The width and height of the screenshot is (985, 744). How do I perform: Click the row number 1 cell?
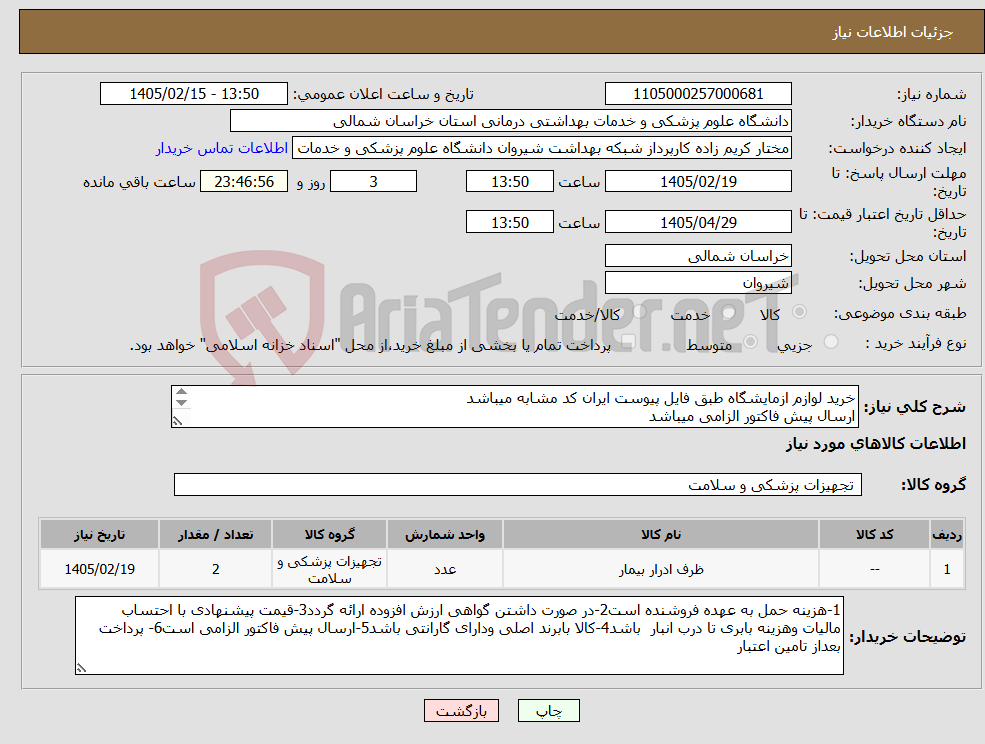coord(947,569)
